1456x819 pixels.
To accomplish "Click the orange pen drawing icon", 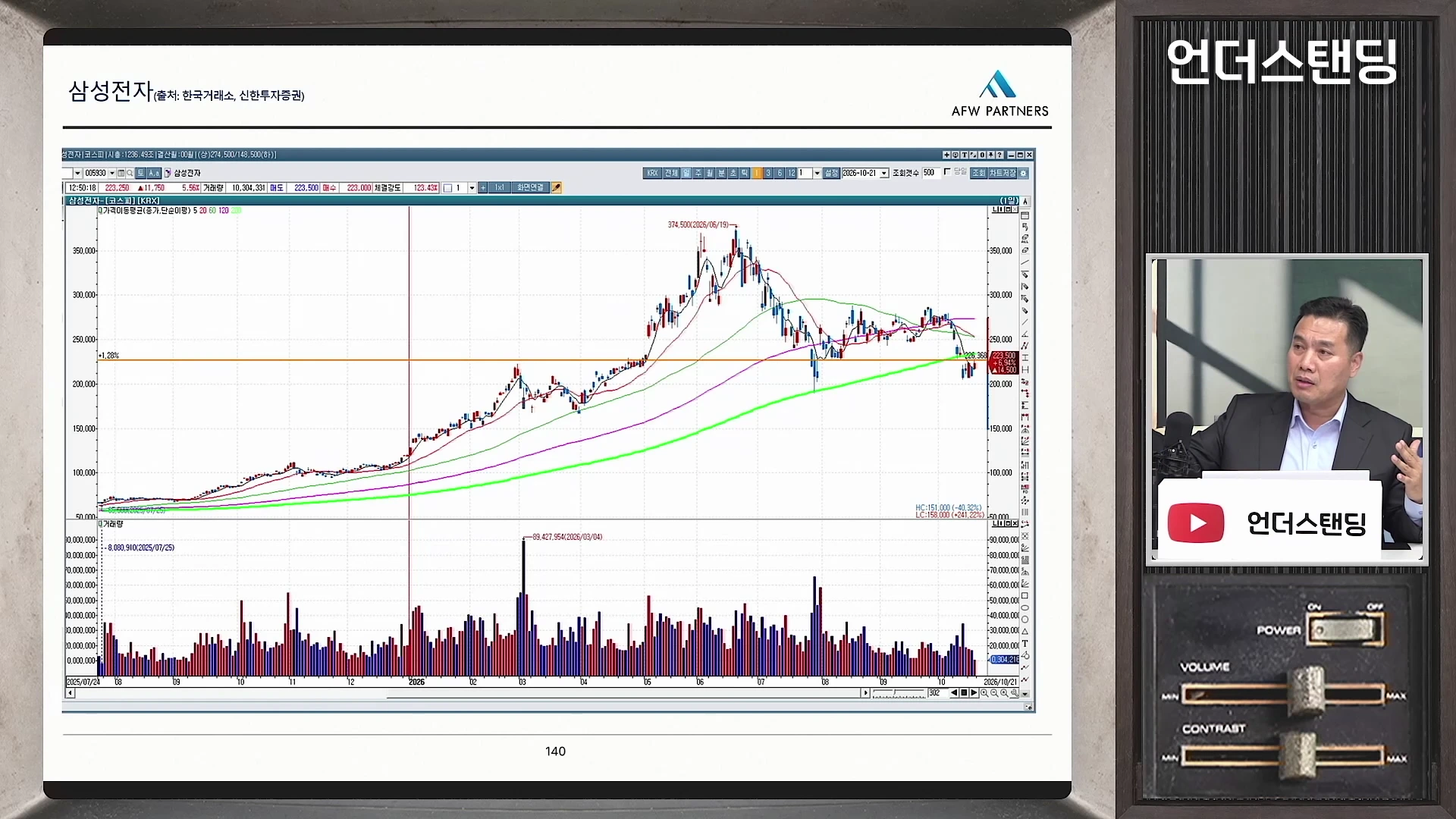I will tap(557, 187).
